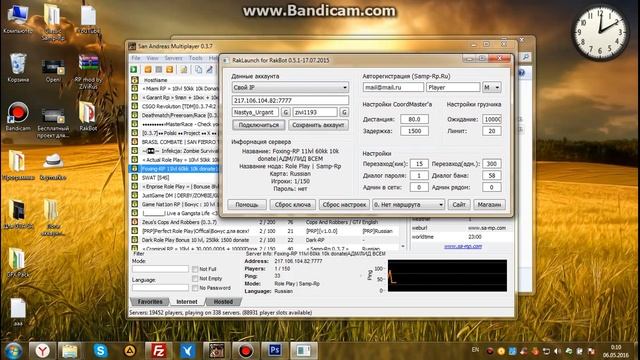Click the Дистанция value field
The image size is (640, 360).
click(x=414, y=119)
